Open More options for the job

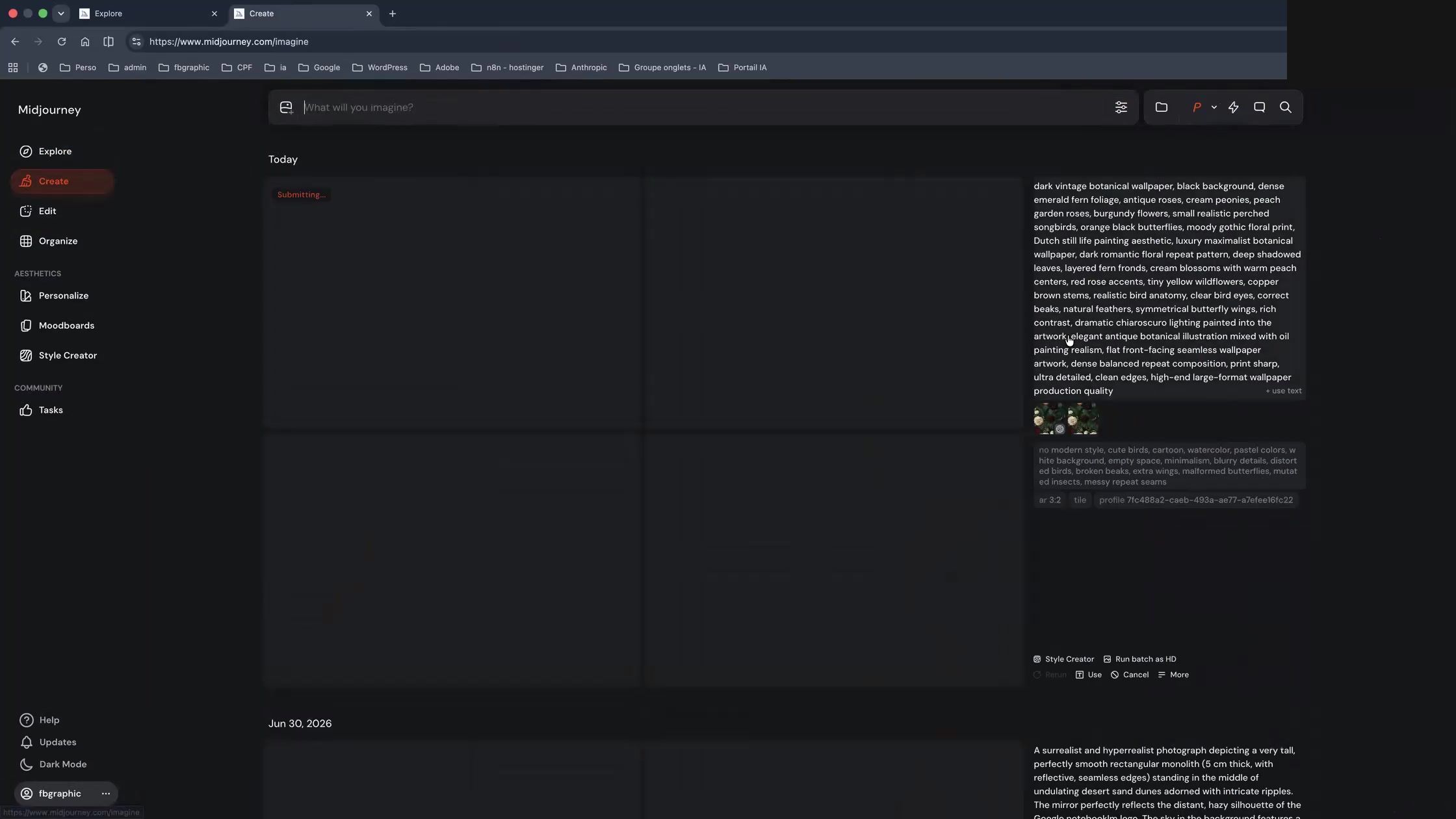pos(1173,675)
